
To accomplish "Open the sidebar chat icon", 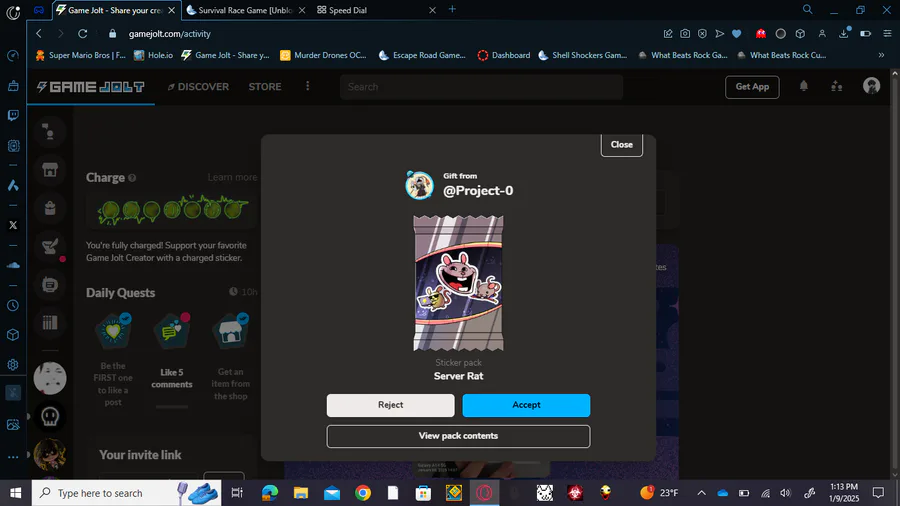I will [50, 285].
